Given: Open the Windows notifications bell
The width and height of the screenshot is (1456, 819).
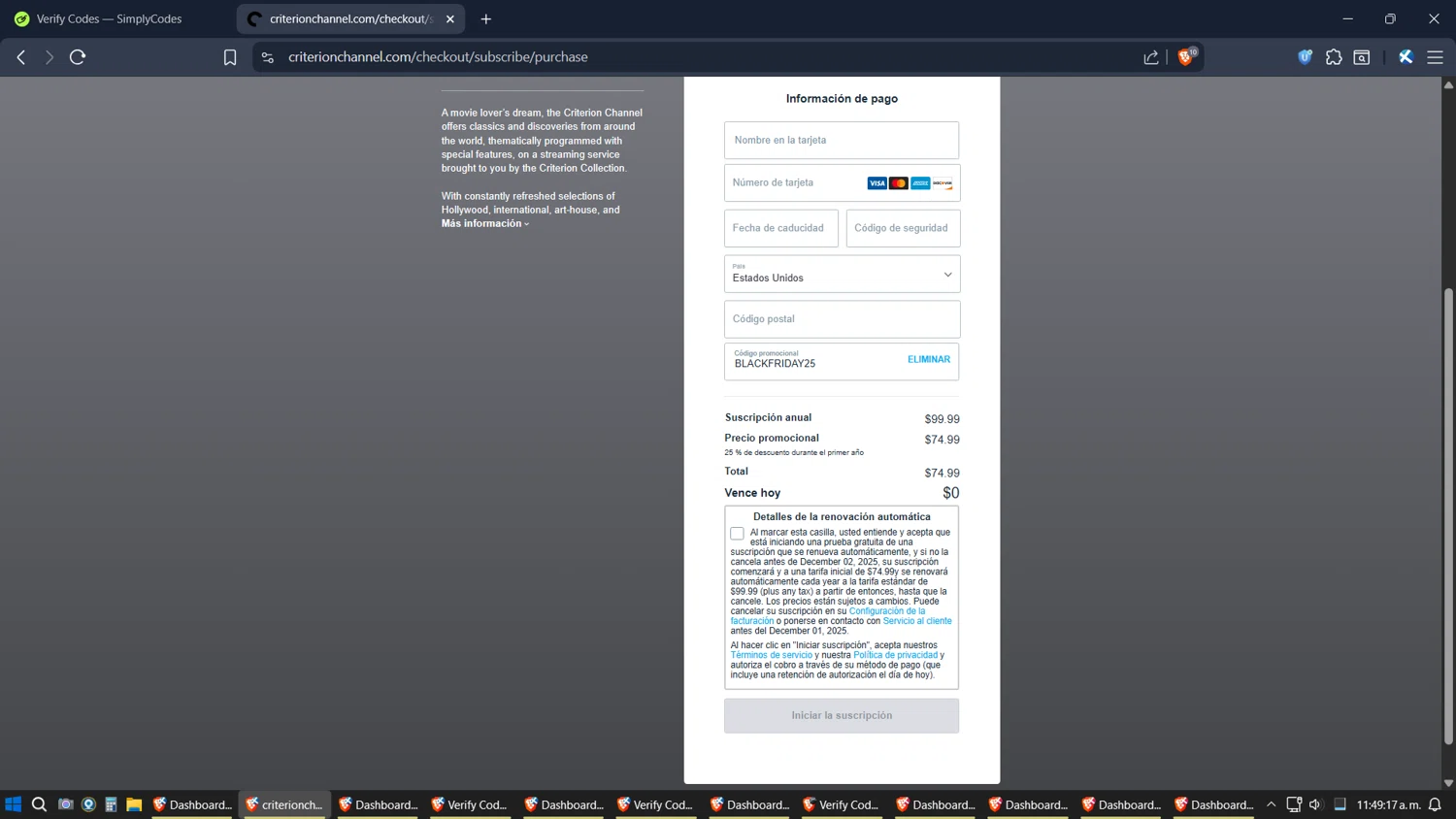Looking at the screenshot, I should point(1435,804).
